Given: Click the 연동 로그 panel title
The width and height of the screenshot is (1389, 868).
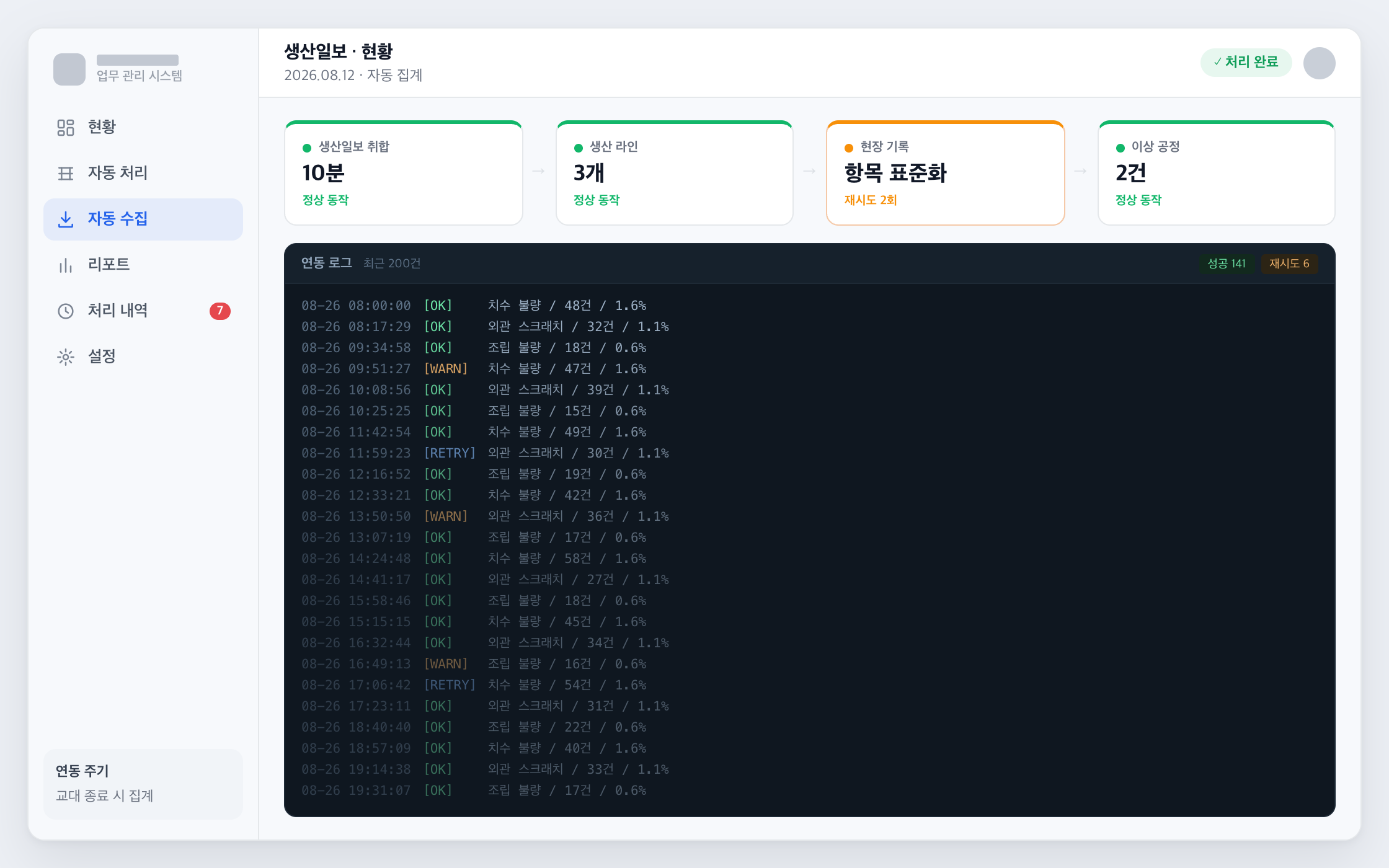Looking at the screenshot, I should click(x=327, y=263).
